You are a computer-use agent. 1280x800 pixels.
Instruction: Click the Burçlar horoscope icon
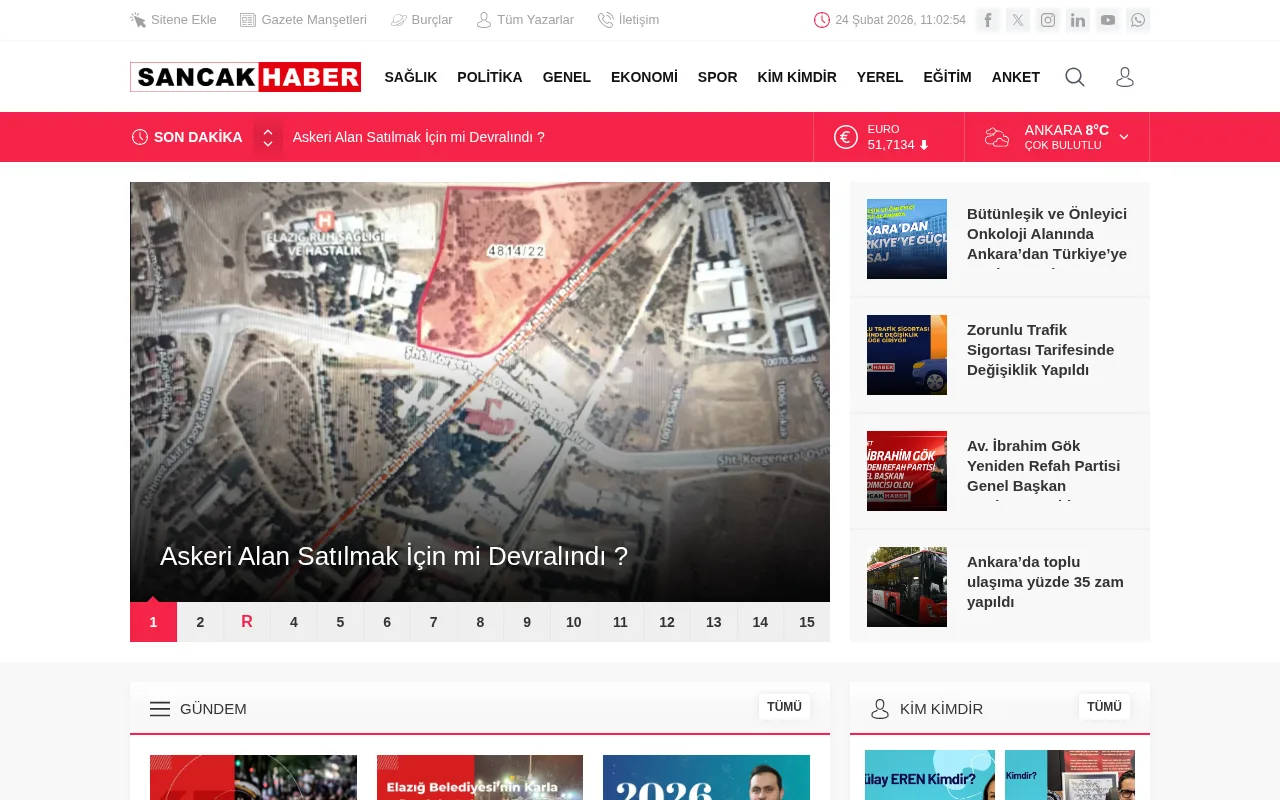[399, 20]
